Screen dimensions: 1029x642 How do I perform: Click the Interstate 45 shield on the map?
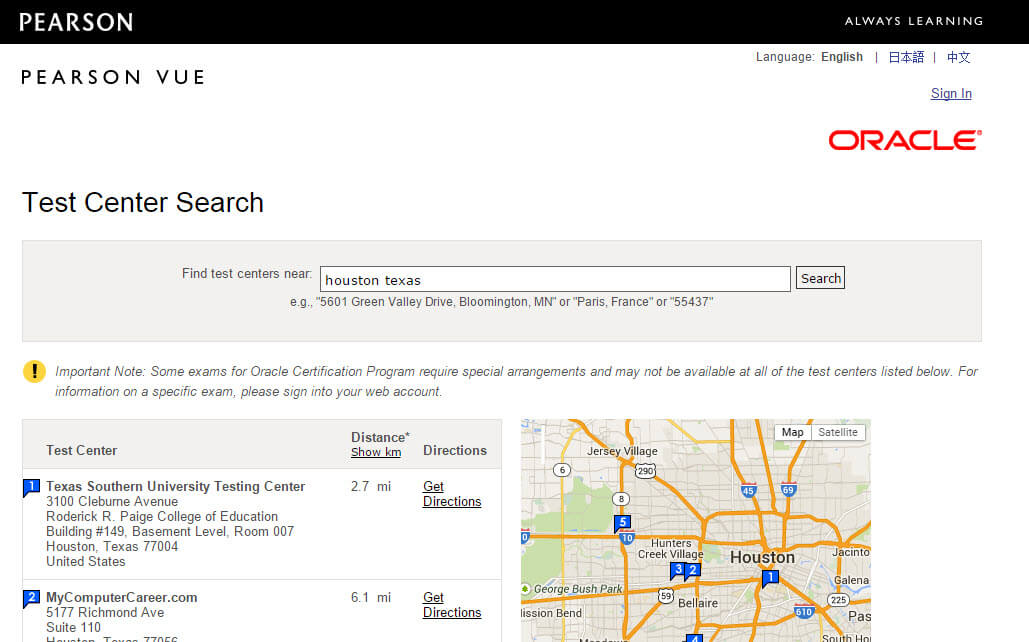point(748,490)
